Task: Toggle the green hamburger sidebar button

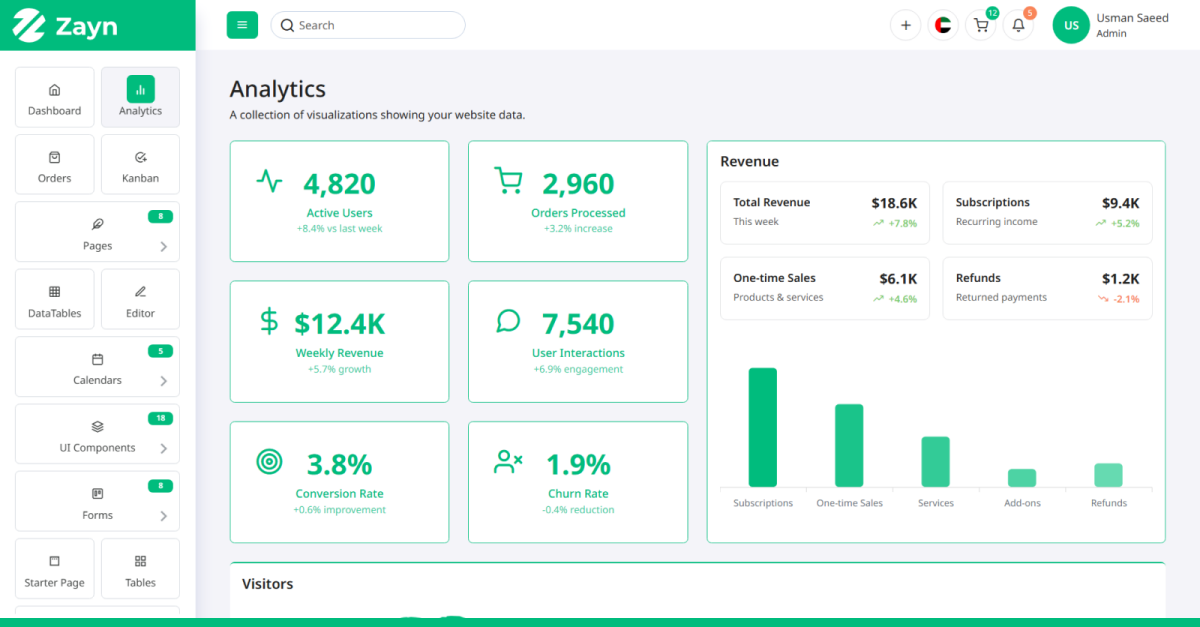Action: [242, 25]
